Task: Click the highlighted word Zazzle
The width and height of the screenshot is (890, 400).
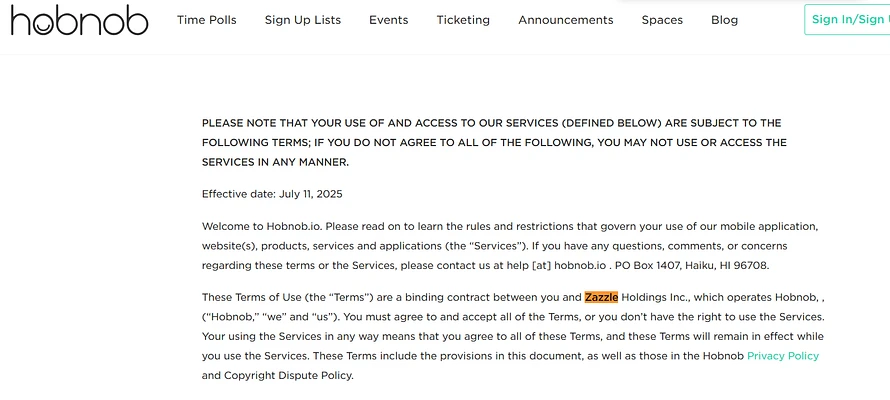Action: coord(601,297)
